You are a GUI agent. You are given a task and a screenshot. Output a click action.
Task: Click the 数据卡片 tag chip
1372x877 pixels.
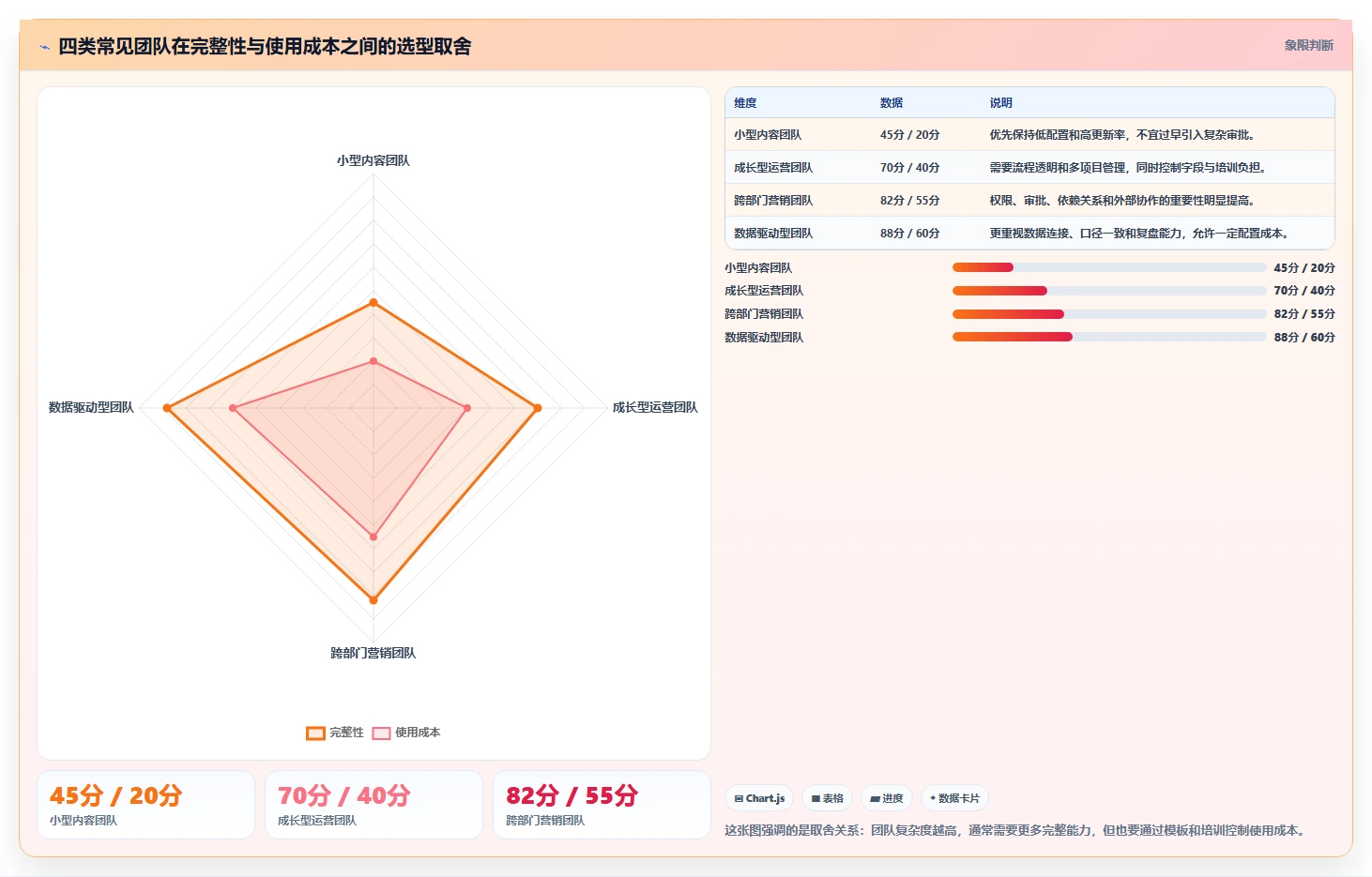pyautogui.click(x=954, y=798)
